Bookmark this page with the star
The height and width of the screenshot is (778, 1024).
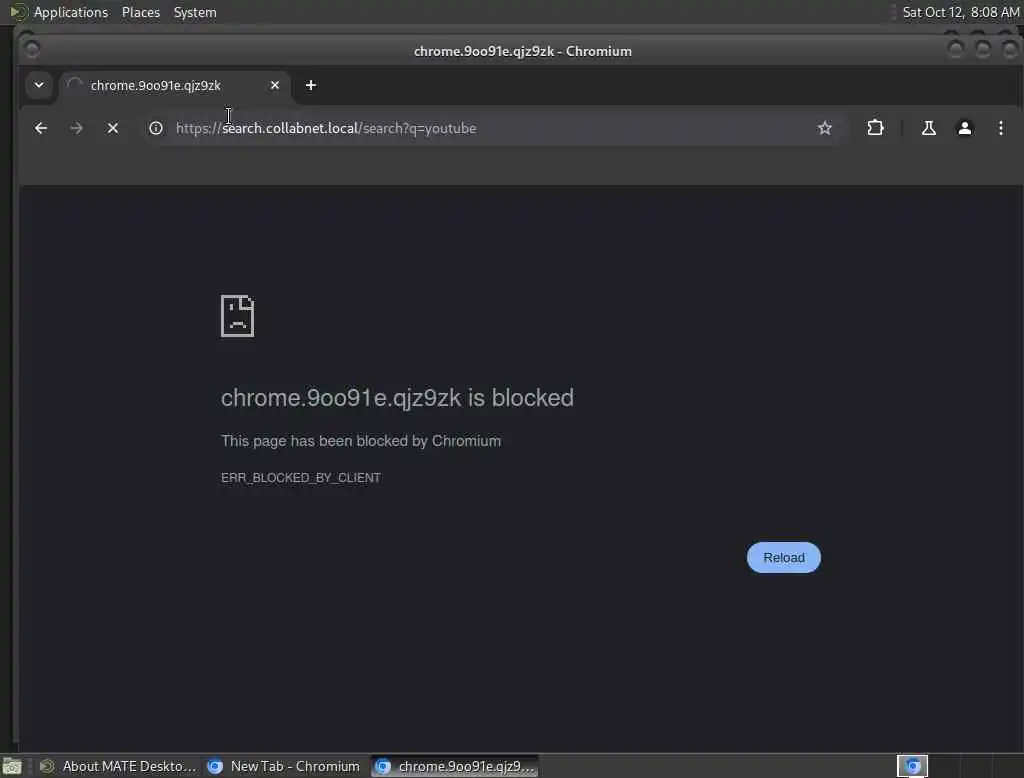coord(825,128)
